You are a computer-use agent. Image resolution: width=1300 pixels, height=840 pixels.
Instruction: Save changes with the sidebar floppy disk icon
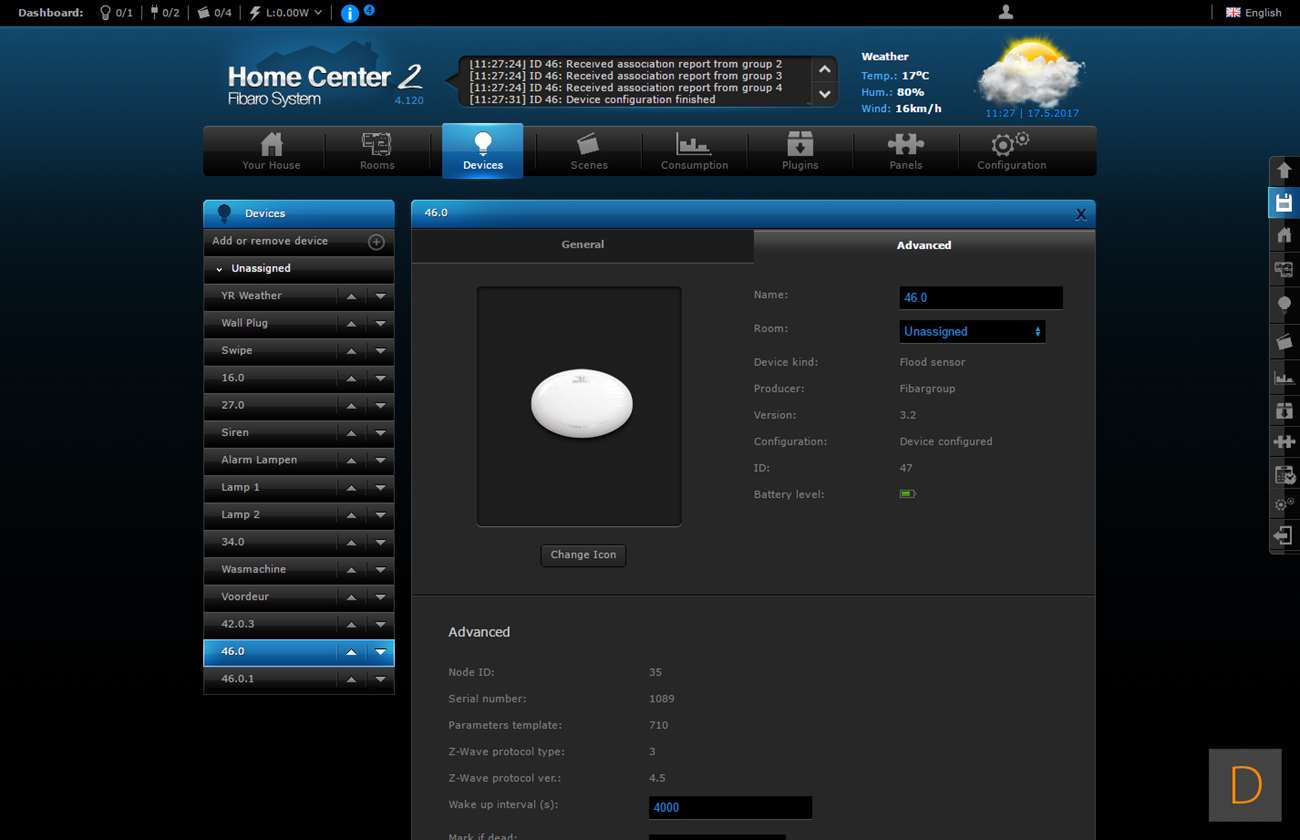coord(1284,202)
